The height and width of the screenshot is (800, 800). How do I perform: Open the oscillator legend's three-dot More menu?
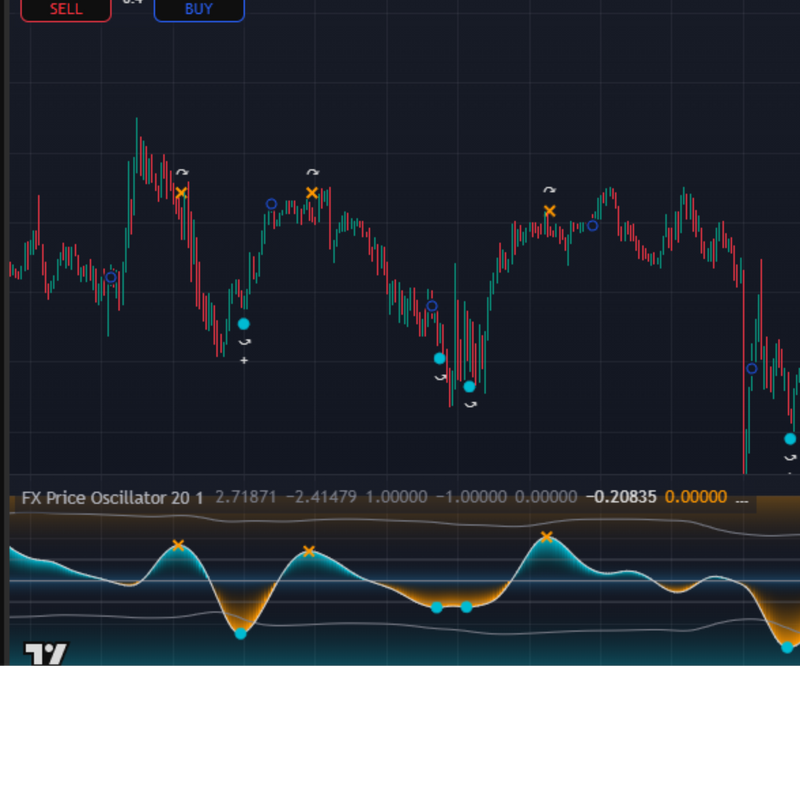pyautogui.click(x=741, y=497)
